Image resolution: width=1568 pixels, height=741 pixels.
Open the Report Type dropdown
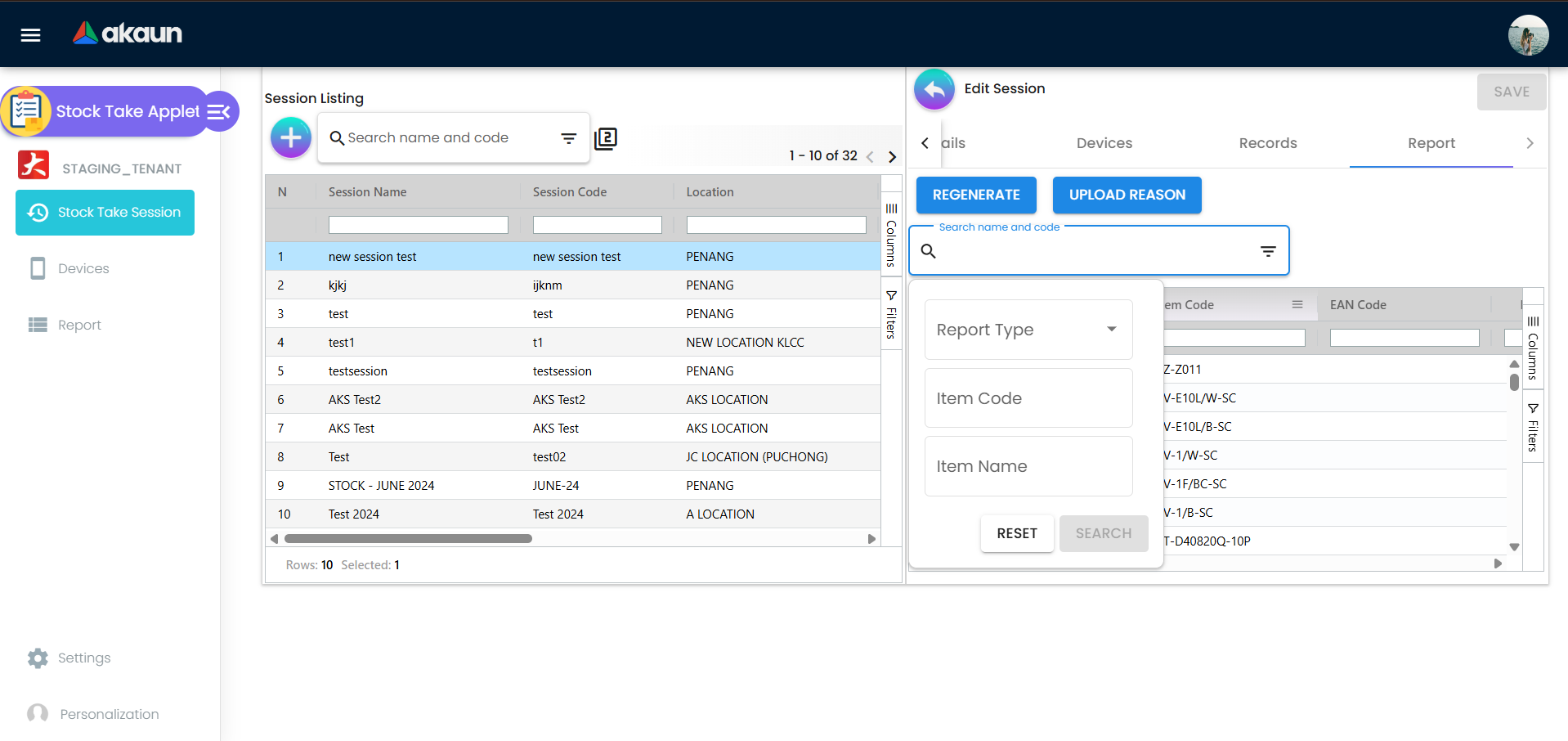pos(1028,330)
